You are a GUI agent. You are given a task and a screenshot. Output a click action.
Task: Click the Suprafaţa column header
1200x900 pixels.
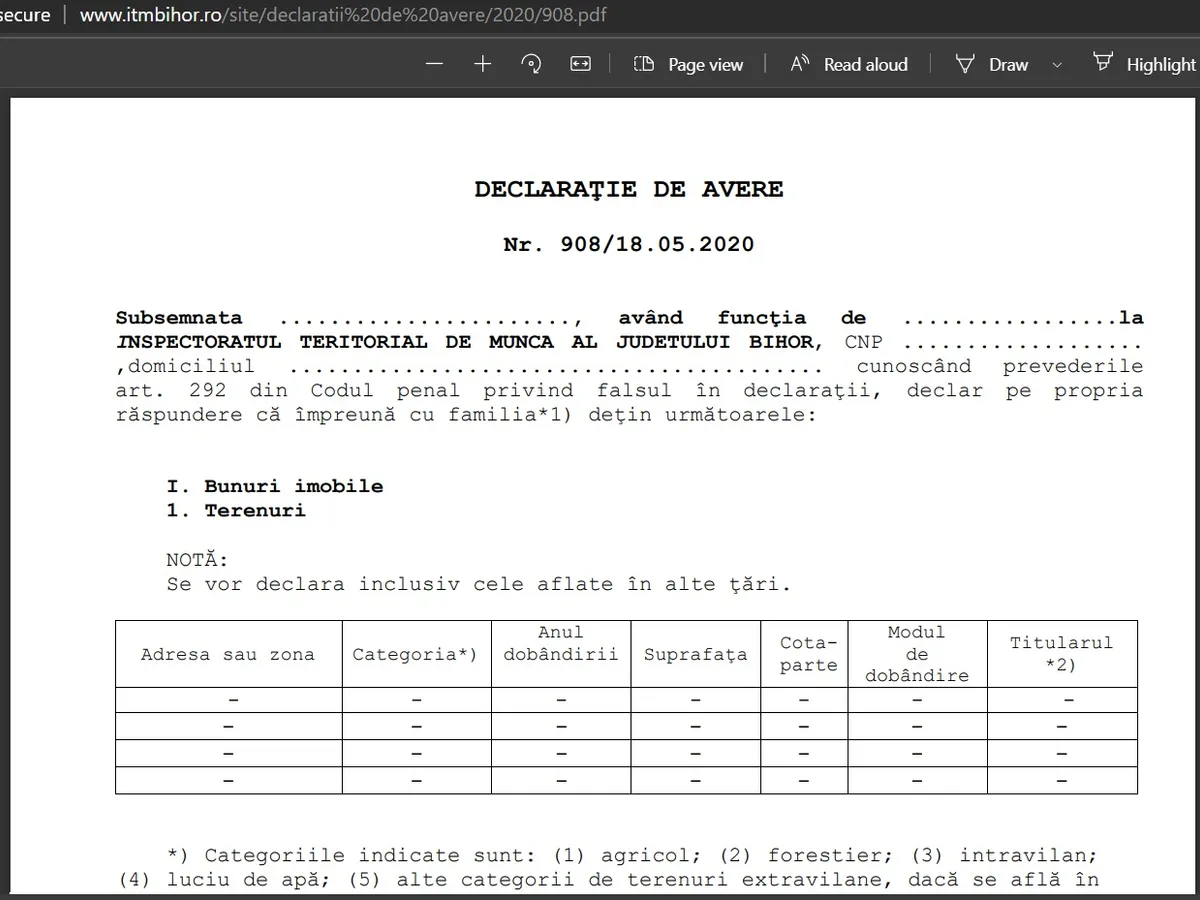click(x=695, y=655)
